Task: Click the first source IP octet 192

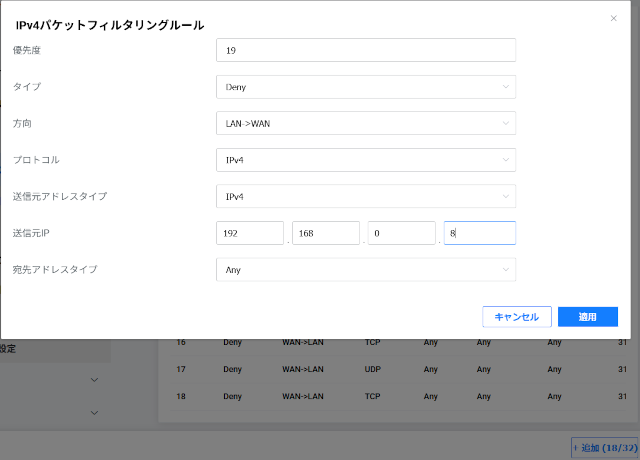Action: click(250, 233)
